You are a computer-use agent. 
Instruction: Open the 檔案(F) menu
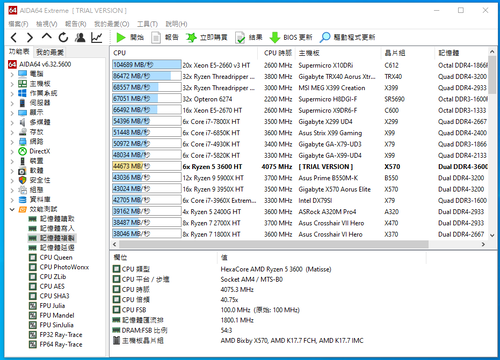tap(18, 24)
